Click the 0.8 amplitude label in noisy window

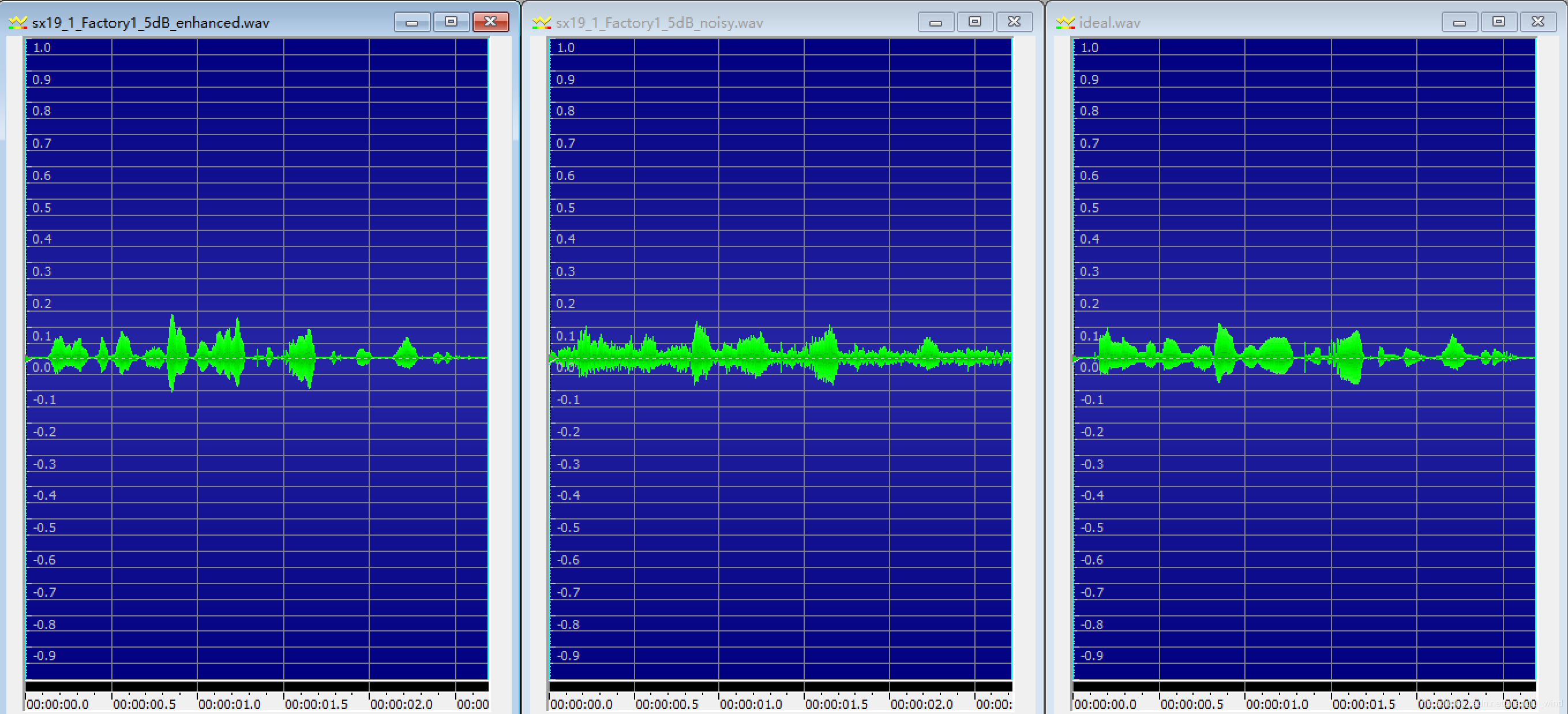pyautogui.click(x=565, y=111)
